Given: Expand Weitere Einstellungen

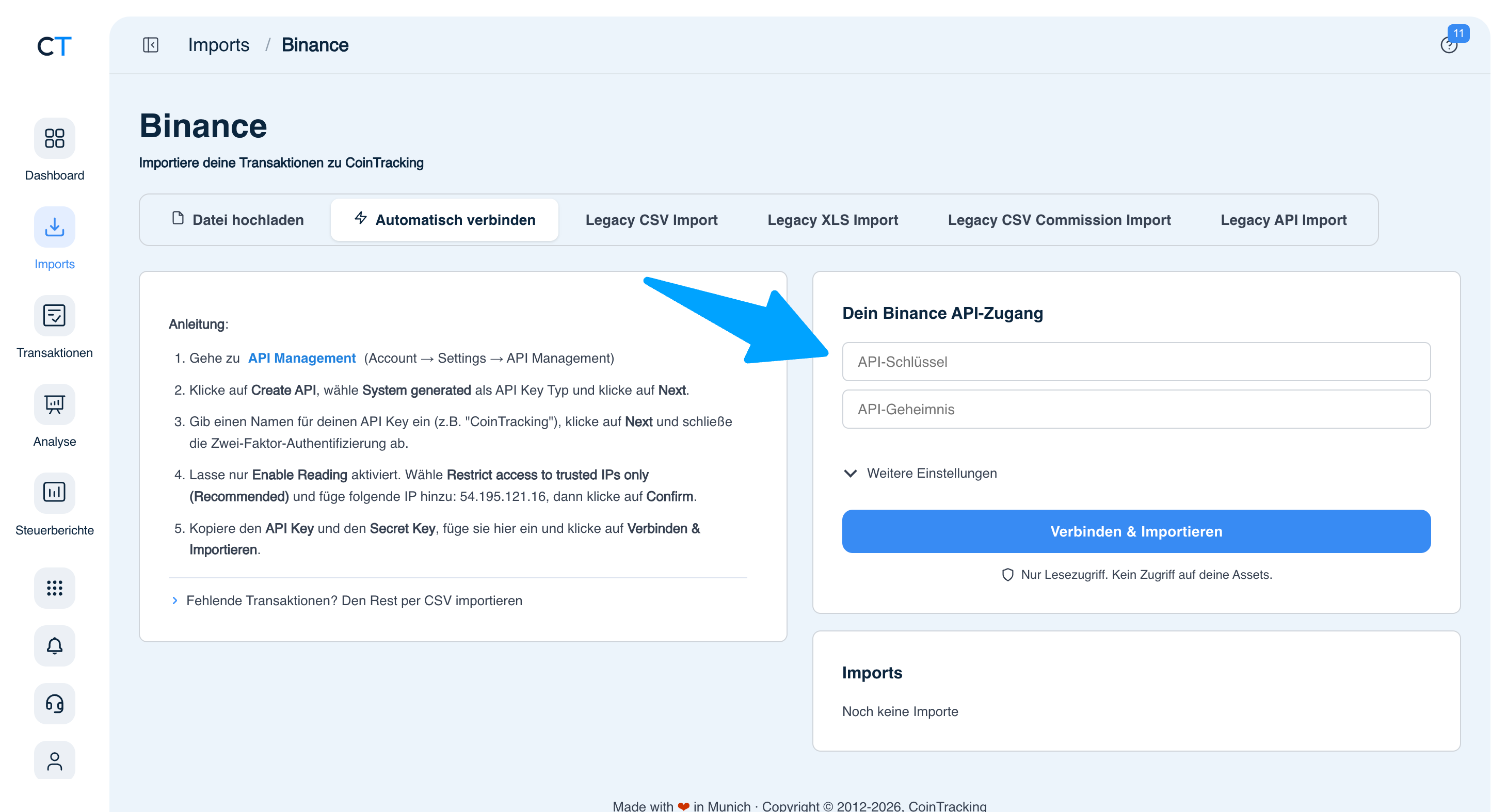Looking at the screenshot, I should pyautogui.click(x=920, y=473).
